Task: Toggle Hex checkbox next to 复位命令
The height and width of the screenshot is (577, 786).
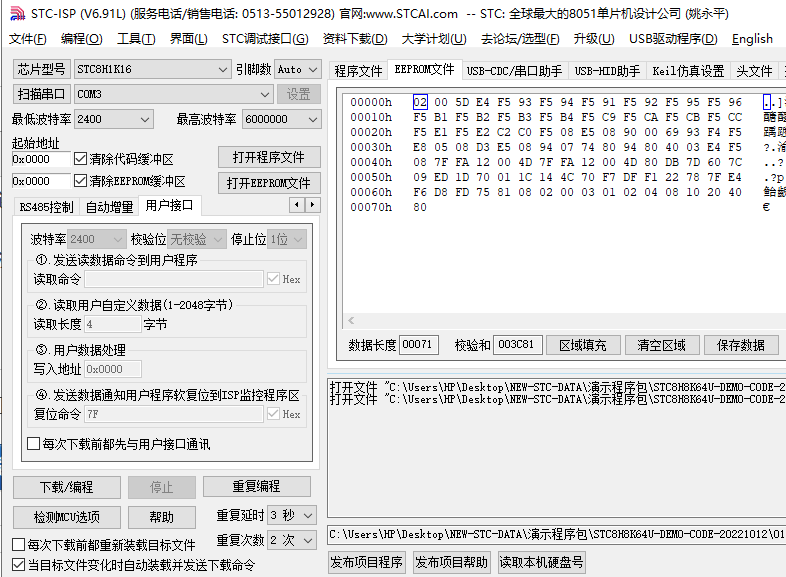Action: pyautogui.click(x=273, y=414)
